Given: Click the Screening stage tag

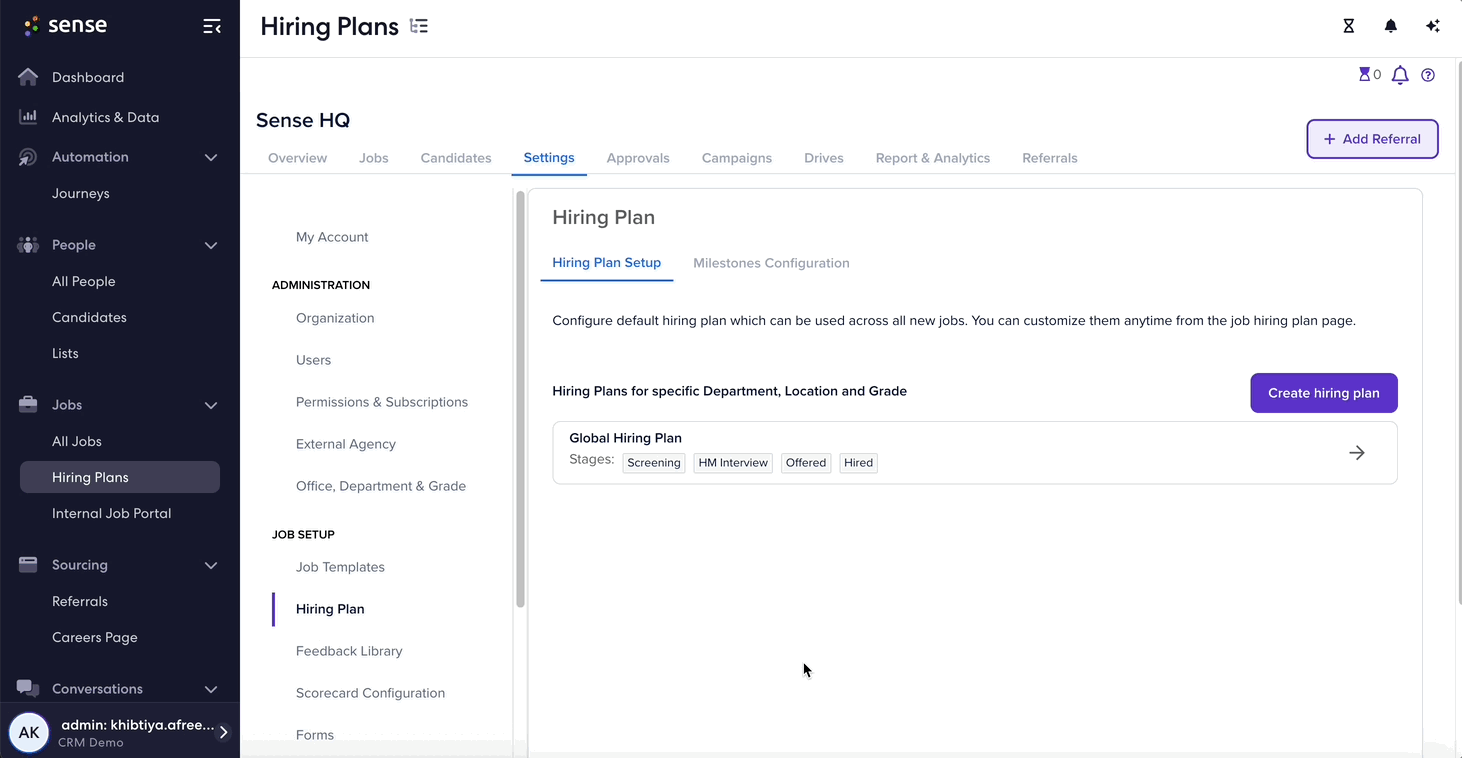Looking at the screenshot, I should (x=654, y=463).
